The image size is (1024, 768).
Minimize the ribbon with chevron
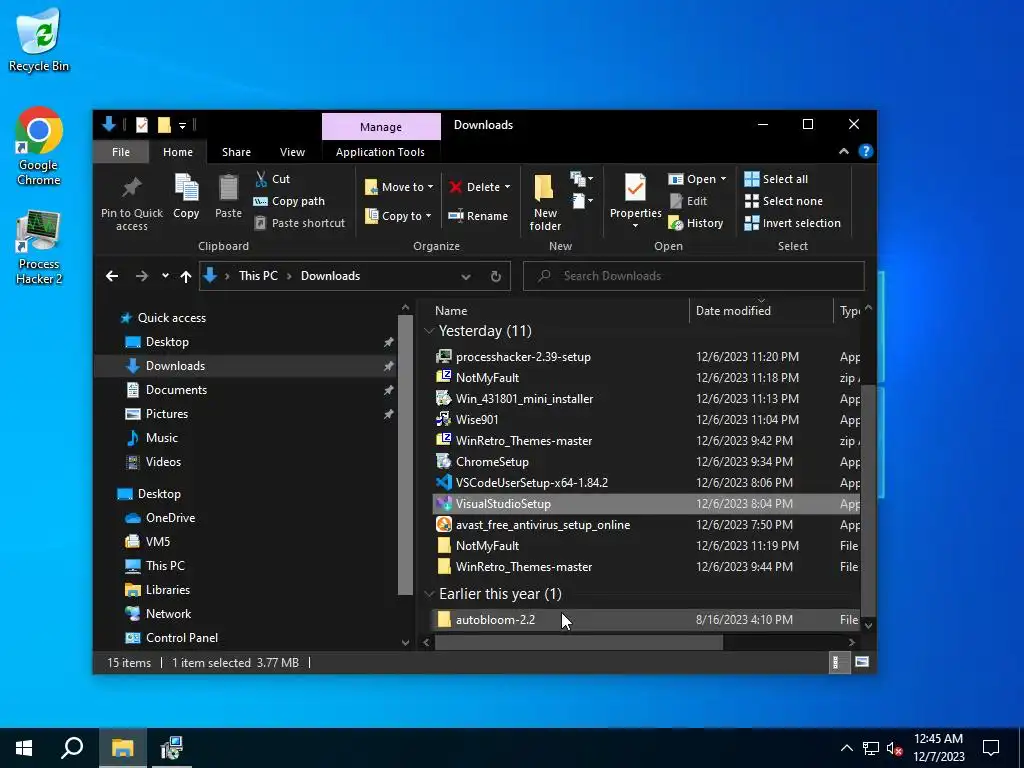tap(844, 152)
